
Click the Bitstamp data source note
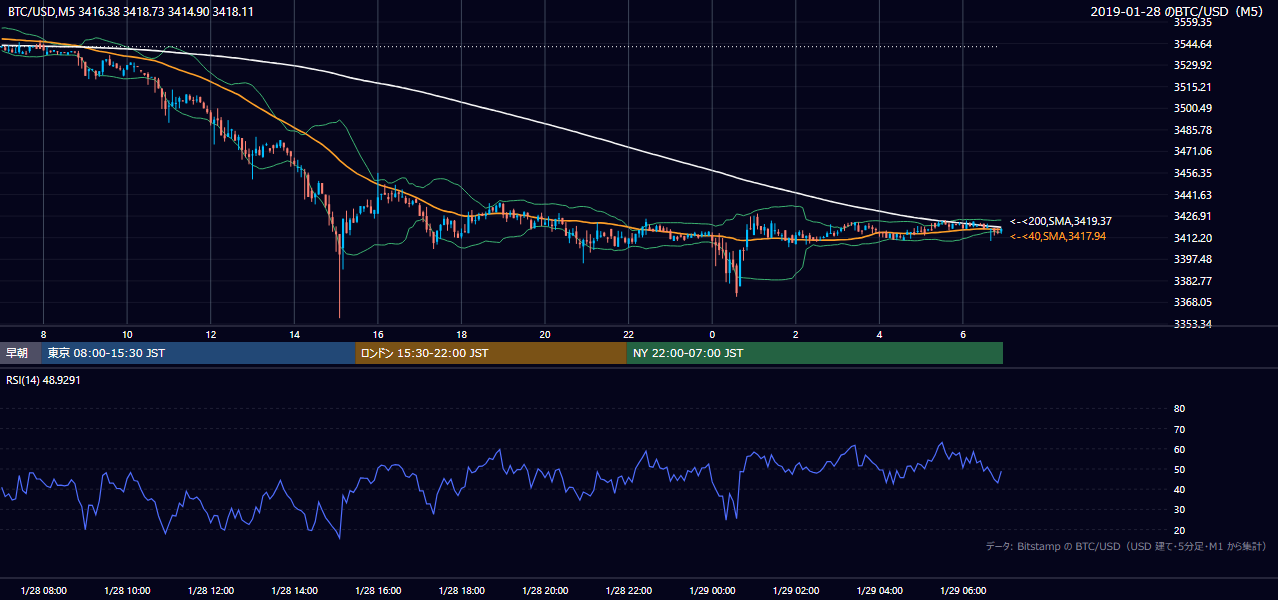pyautogui.click(x=1126, y=546)
